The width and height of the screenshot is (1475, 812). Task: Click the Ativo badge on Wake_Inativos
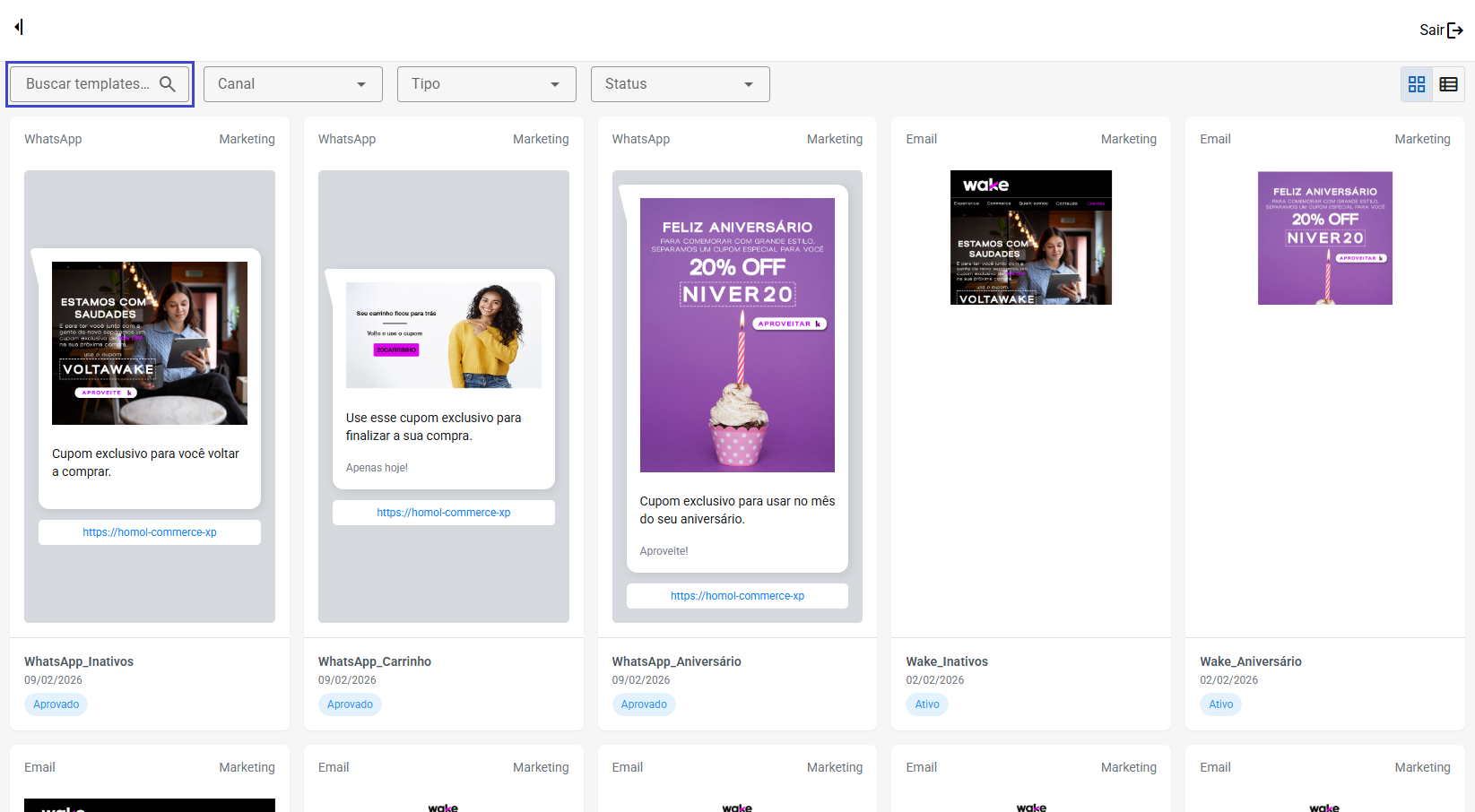(x=926, y=704)
